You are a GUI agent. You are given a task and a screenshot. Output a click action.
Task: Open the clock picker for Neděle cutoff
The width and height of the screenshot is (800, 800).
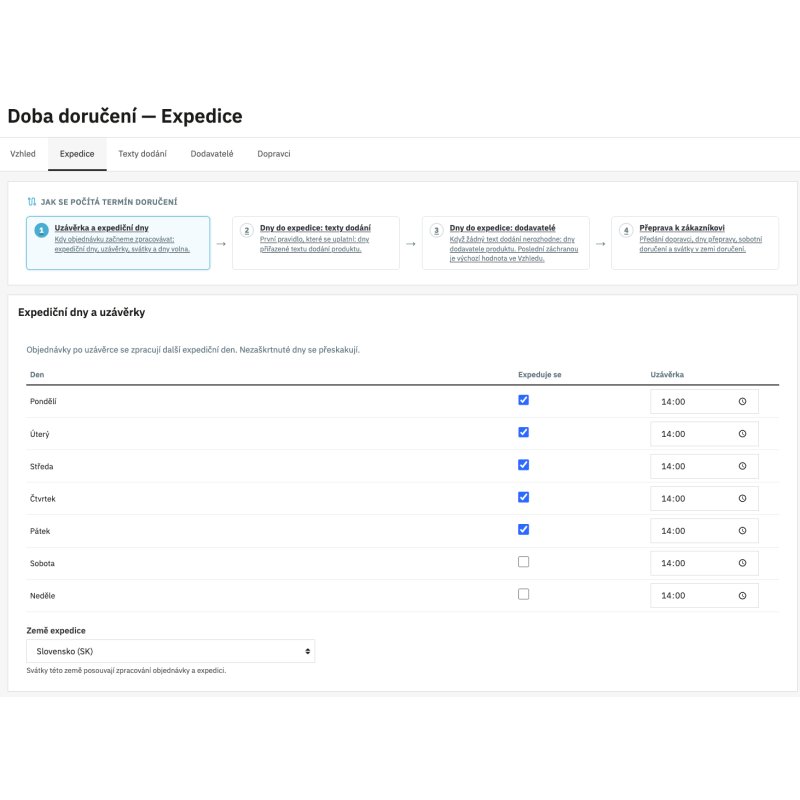742,595
